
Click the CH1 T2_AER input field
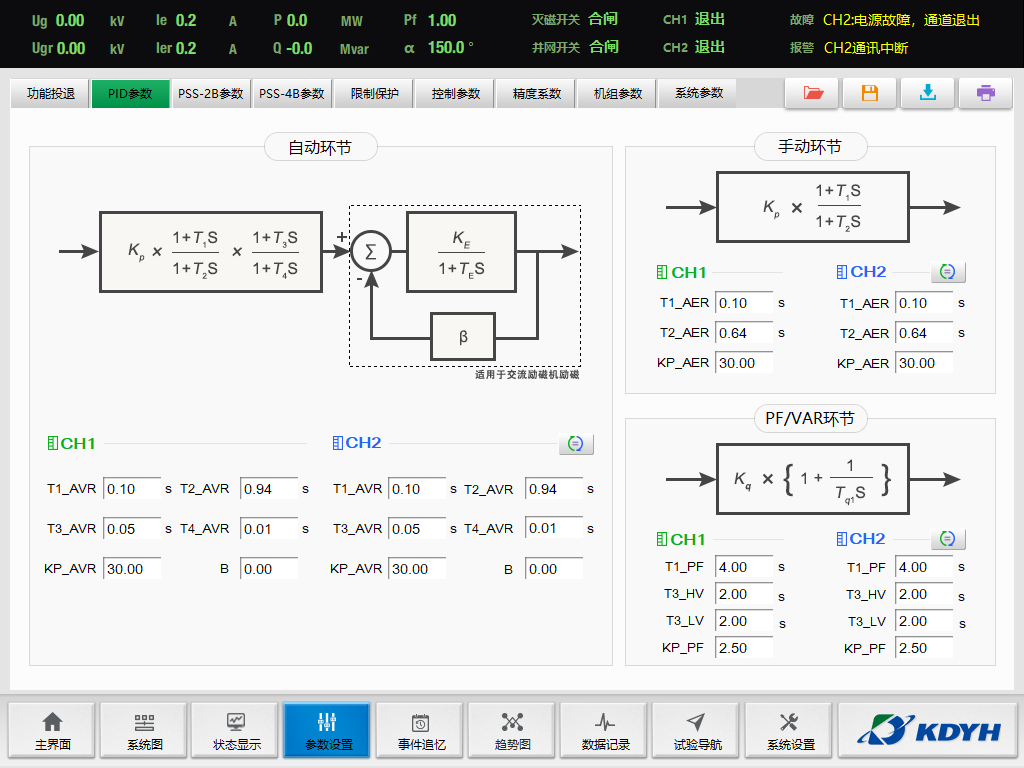tap(744, 333)
